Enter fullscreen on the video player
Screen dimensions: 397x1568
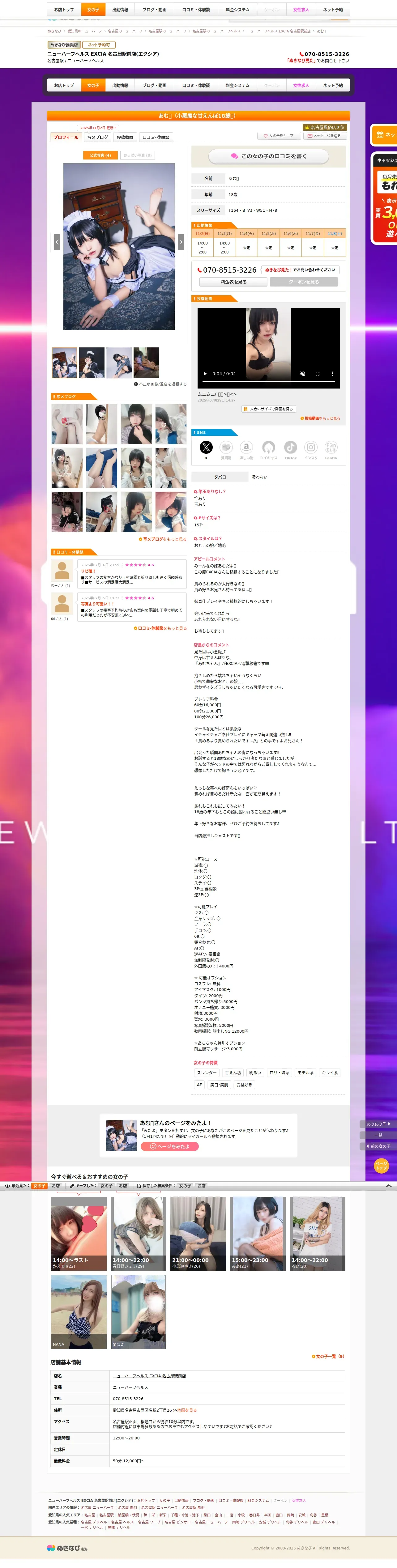[x=317, y=374]
